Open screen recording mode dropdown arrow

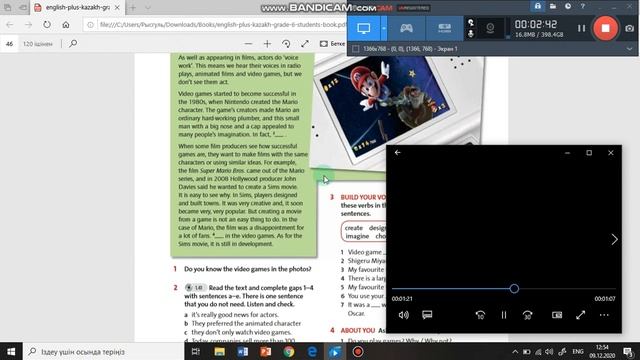(x=384, y=28)
